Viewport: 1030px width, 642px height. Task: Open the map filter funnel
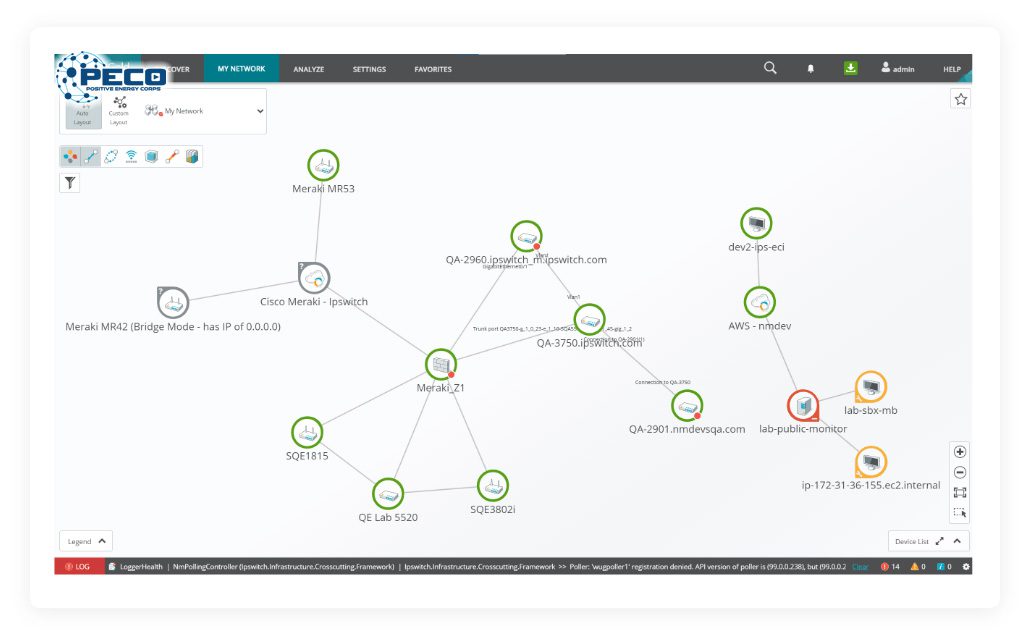tap(70, 183)
